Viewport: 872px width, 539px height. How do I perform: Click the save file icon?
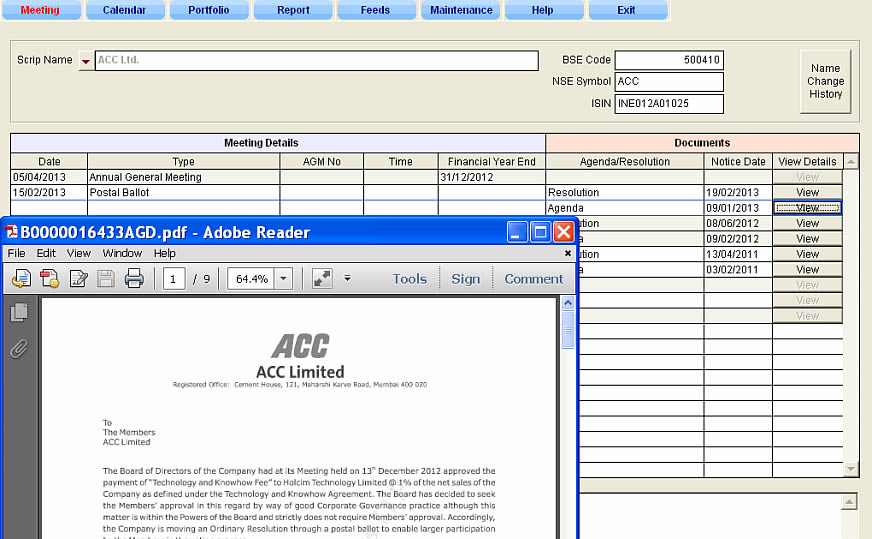pos(106,278)
